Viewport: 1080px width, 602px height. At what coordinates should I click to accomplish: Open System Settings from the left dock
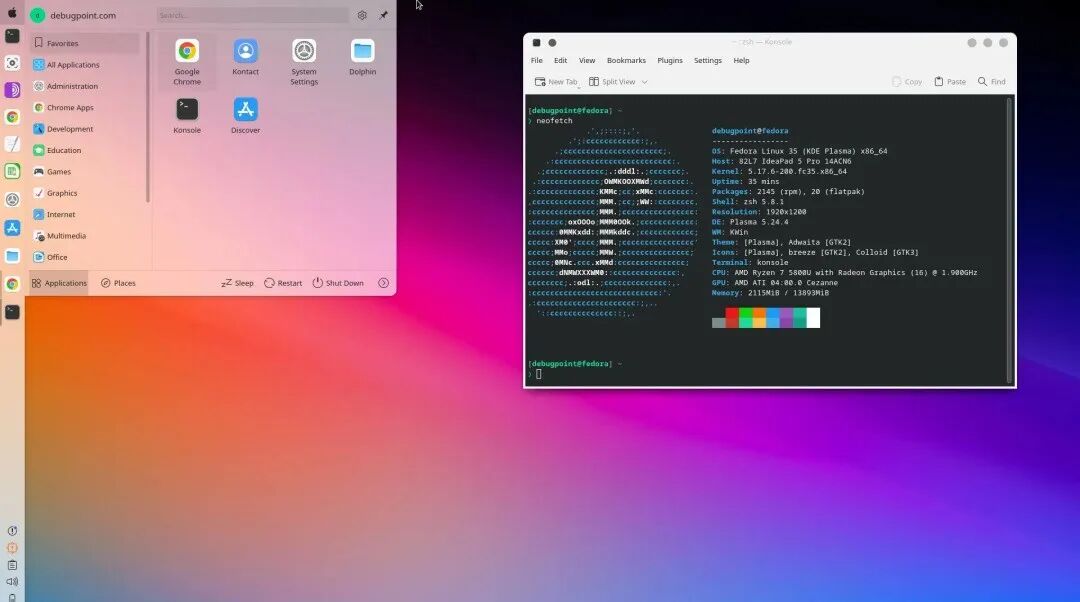pos(12,200)
